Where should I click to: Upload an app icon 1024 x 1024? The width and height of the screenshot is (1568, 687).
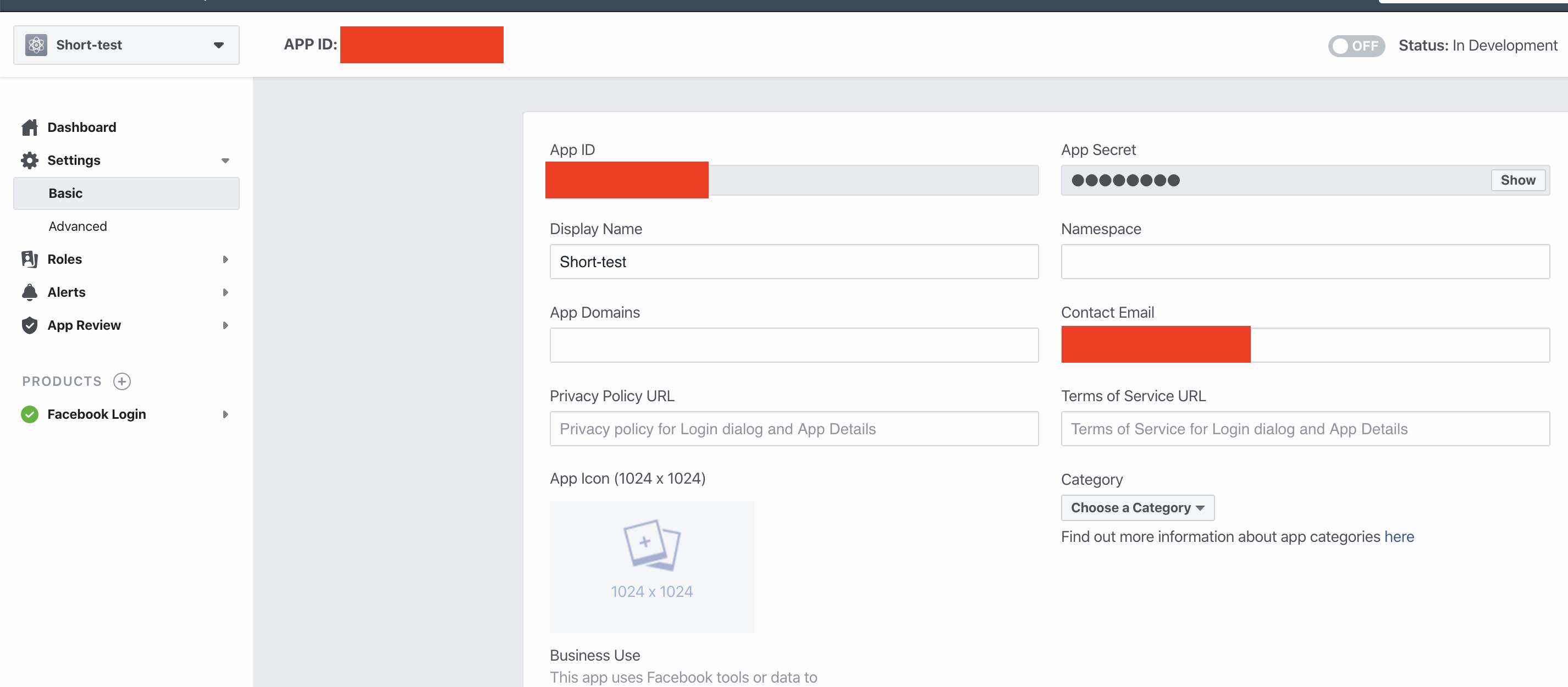coord(652,566)
